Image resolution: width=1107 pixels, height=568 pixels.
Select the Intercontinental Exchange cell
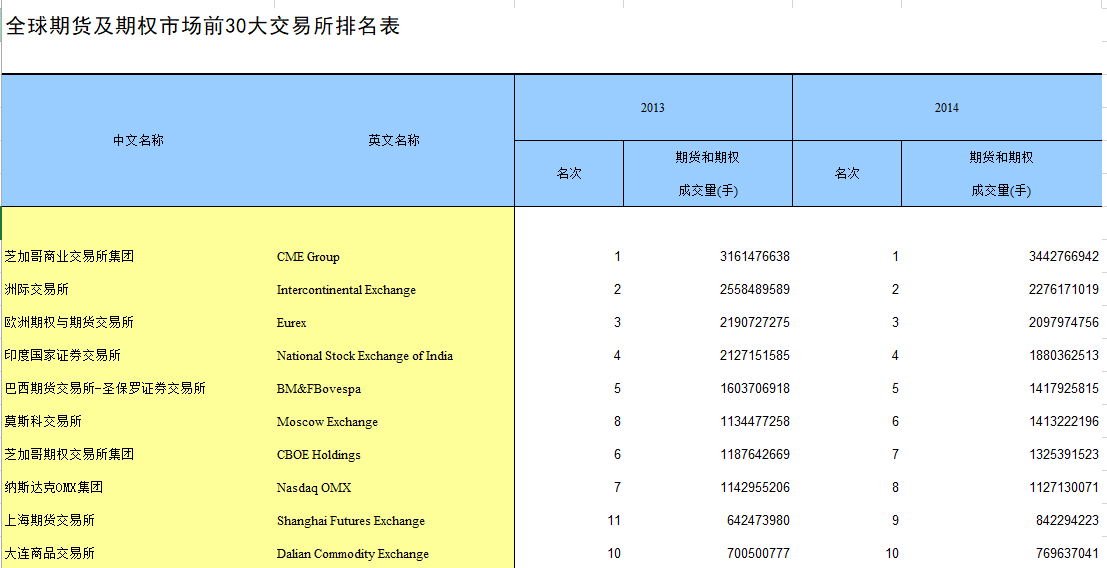[346, 290]
